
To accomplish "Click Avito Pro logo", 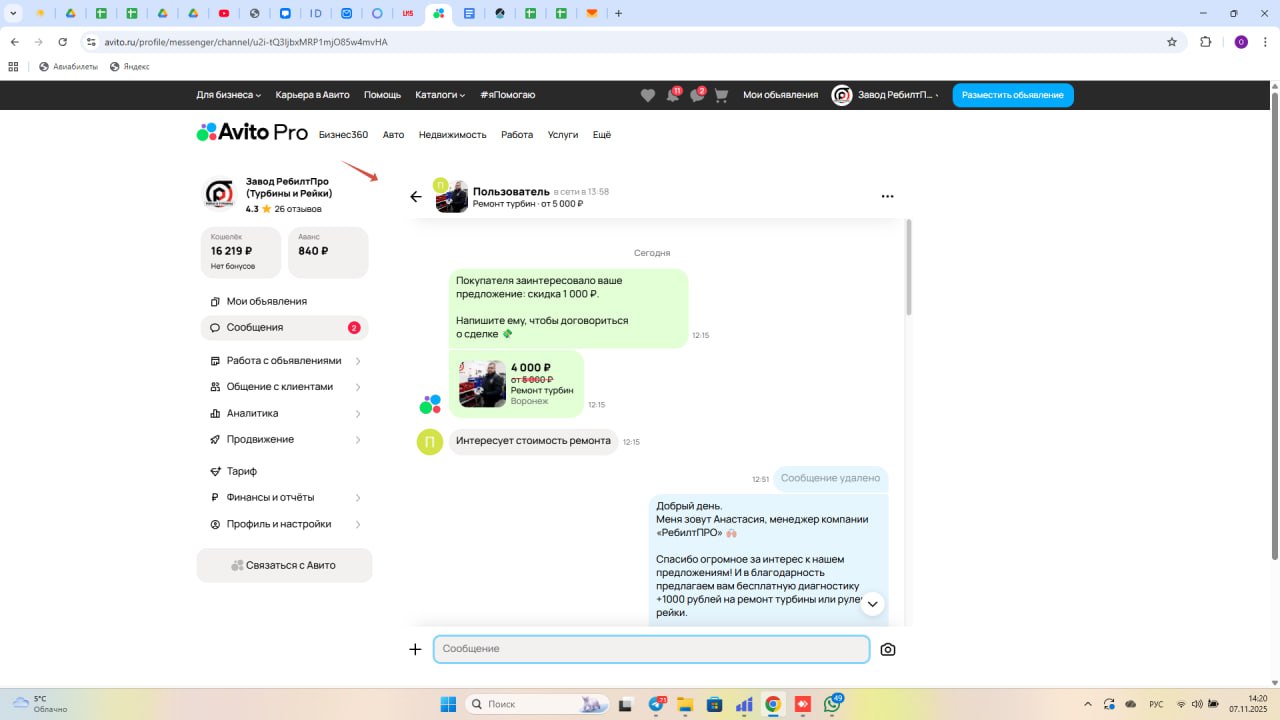I will [x=251, y=133].
